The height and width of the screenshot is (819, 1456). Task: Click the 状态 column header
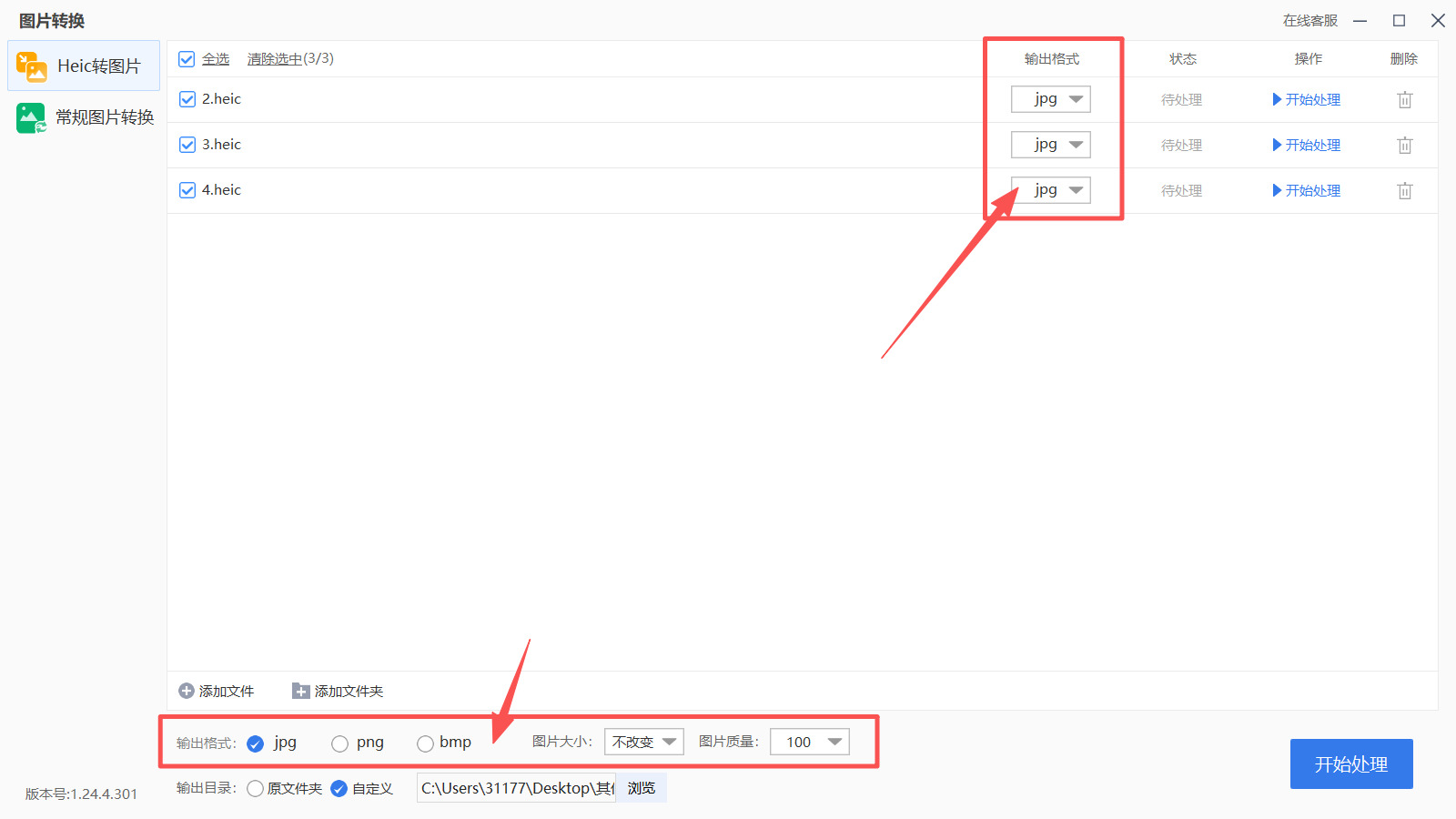pos(1183,59)
